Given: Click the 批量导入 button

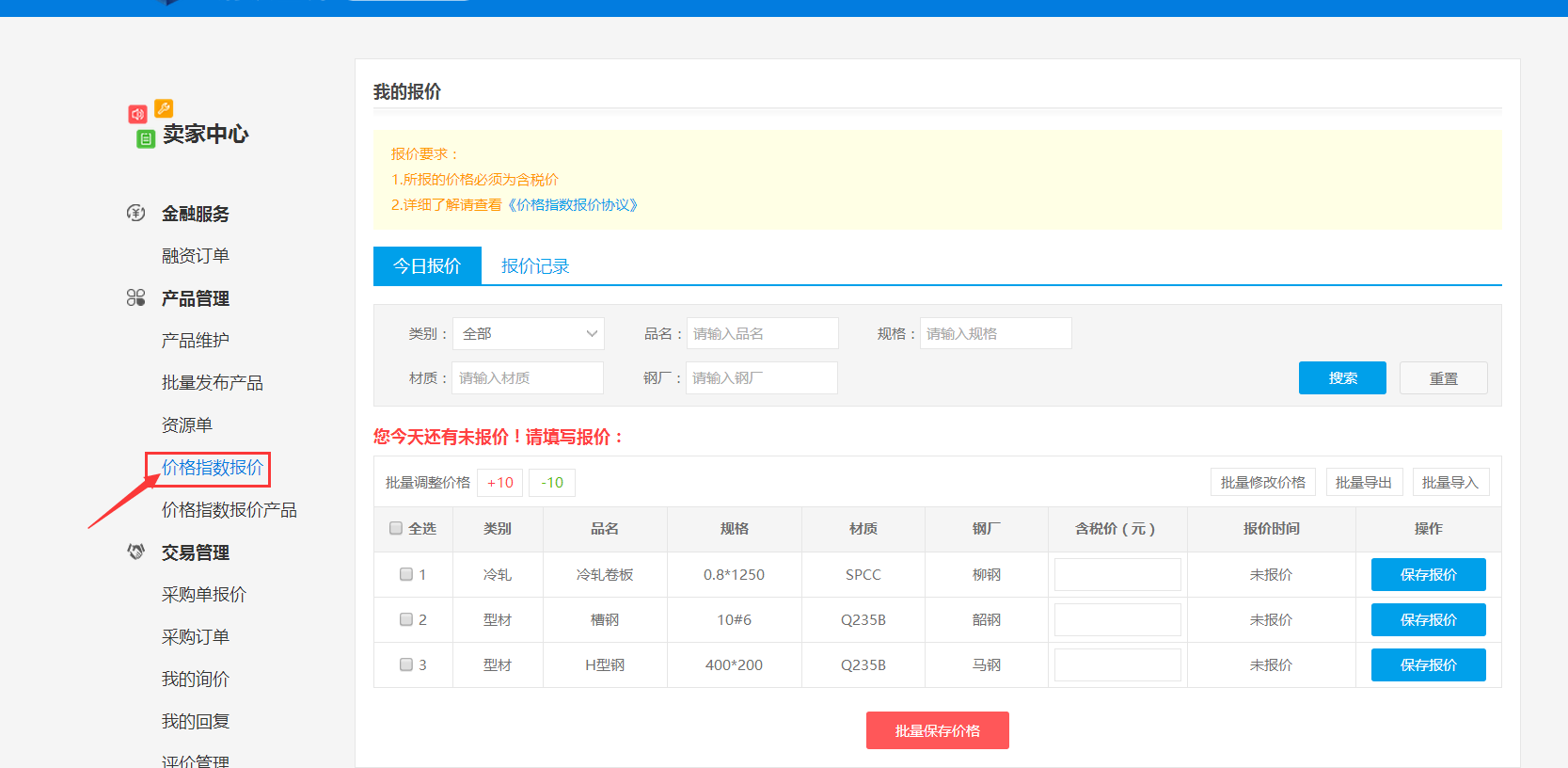Looking at the screenshot, I should [x=1450, y=482].
